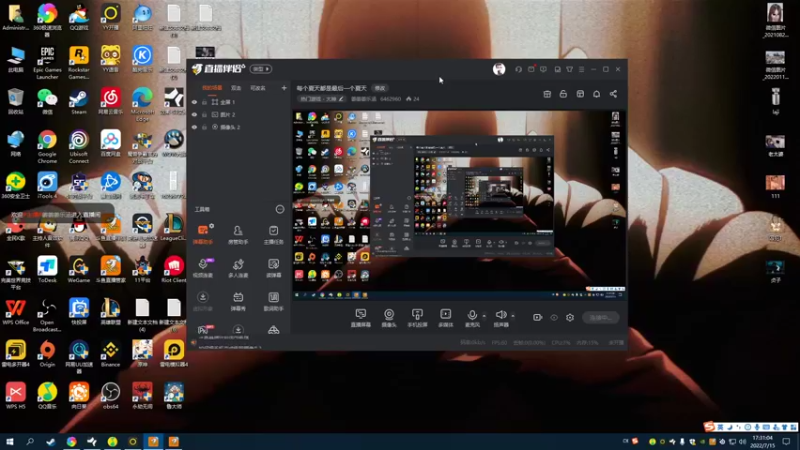Expand the speaker volume arrow
Screen dimensions: 800x450
[513, 315]
